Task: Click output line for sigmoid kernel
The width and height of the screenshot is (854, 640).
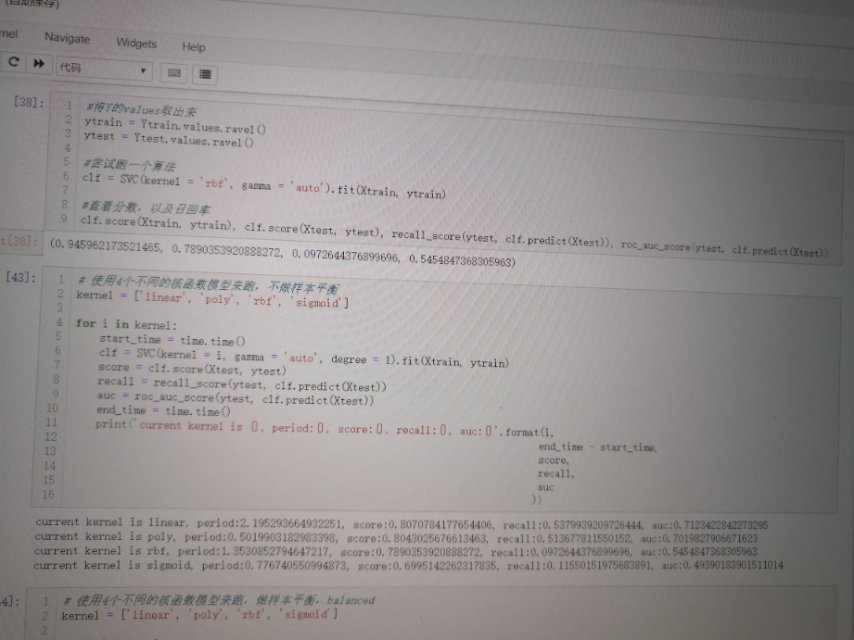Action: tap(408, 565)
